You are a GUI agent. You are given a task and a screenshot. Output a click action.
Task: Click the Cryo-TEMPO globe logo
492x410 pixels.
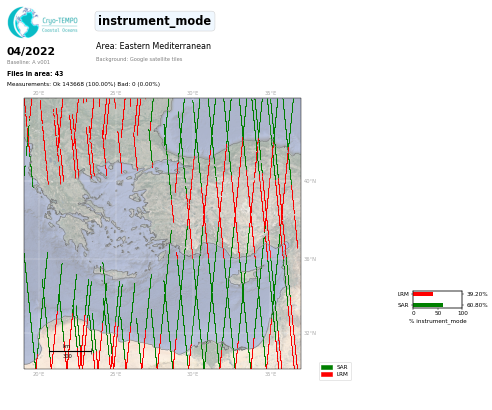23,22
